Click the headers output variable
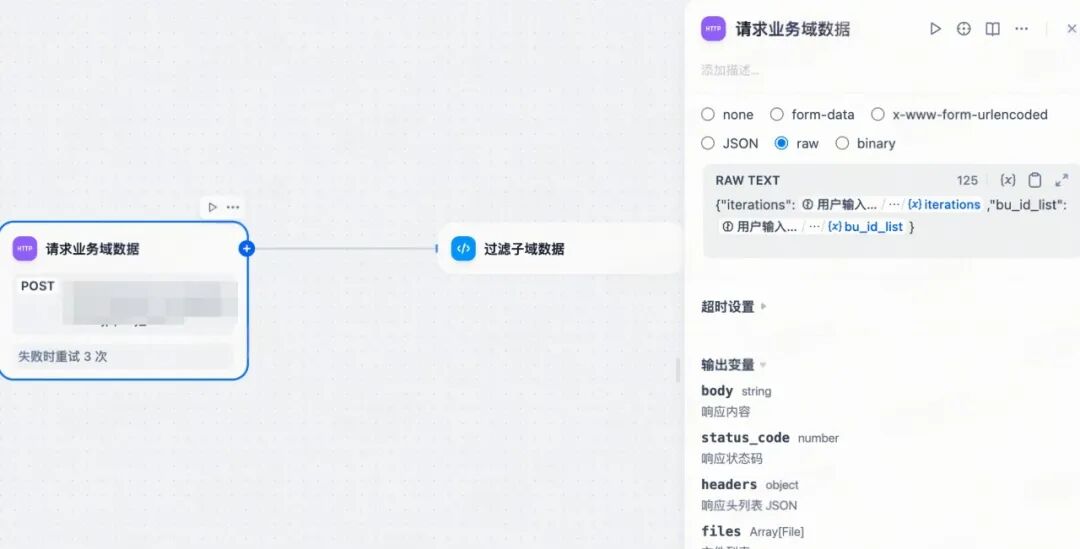The image size is (1080, 549). [x=729, y=484]
